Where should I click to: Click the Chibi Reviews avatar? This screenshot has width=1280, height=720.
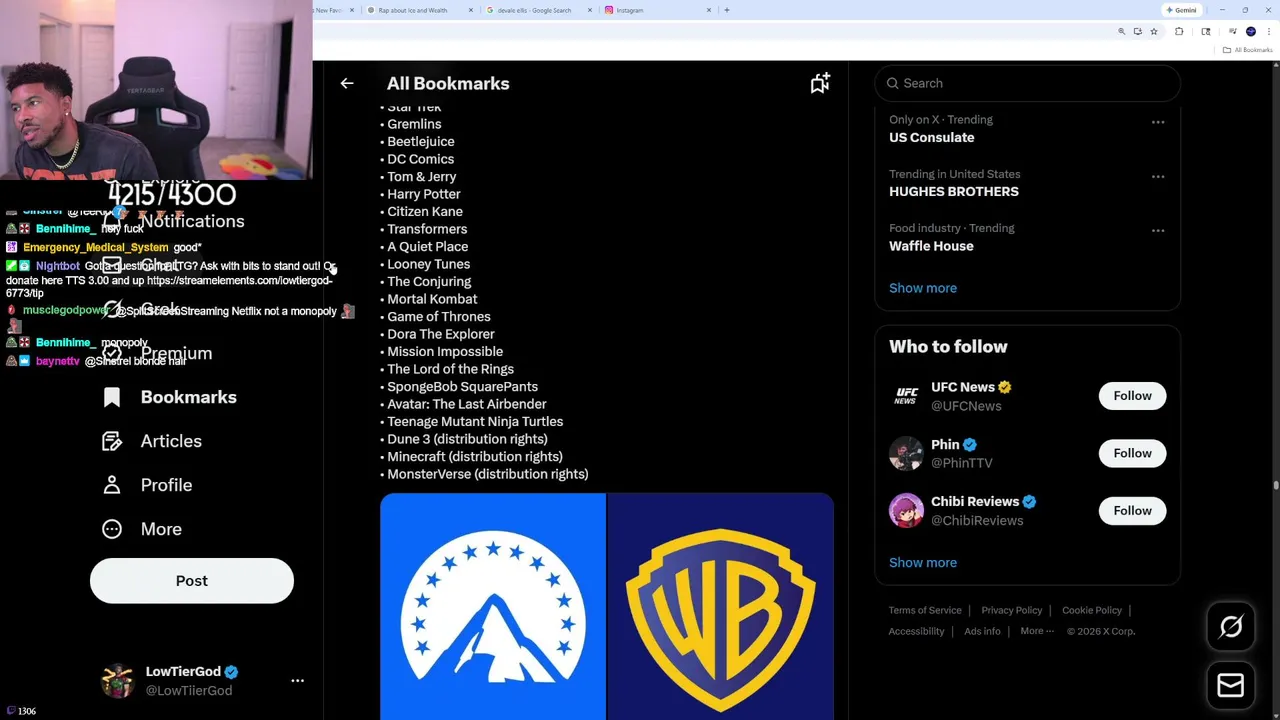pyautogui.click(x=906, y=511)
